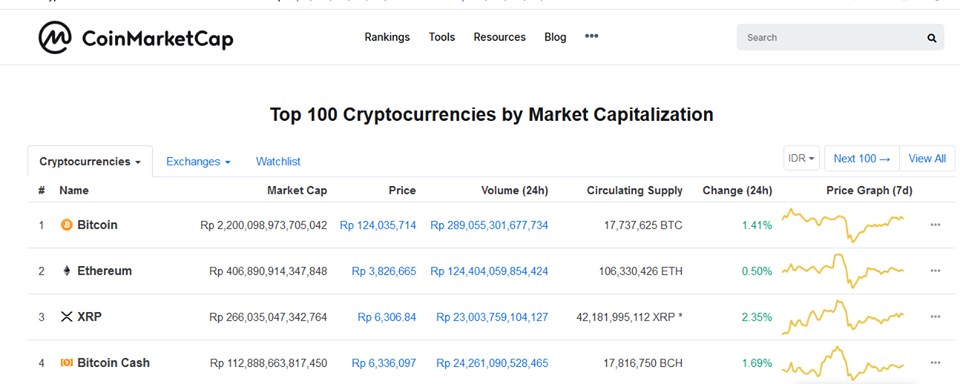
Task: Open the options dots for the XRP row
Action: [935, 317]
